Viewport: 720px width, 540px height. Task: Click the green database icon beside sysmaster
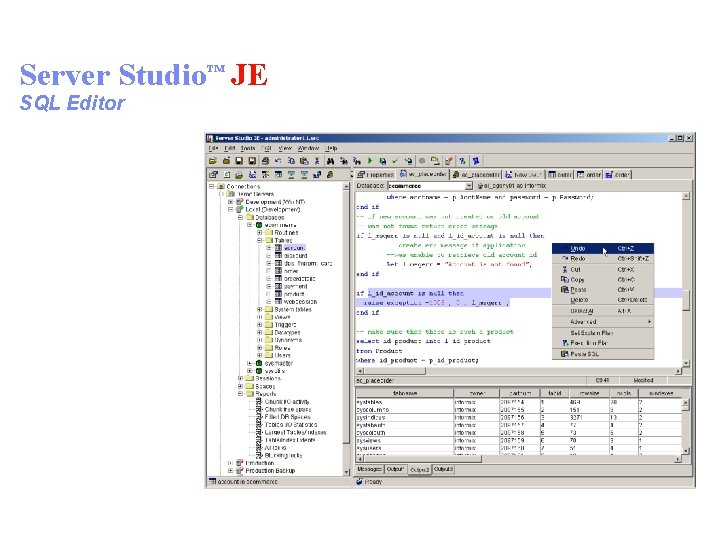coord(259,363)
